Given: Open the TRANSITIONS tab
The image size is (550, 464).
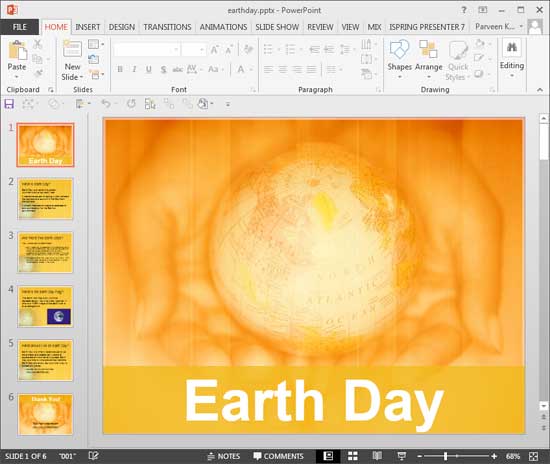Looking at the screenshot, I should (167, 27).
